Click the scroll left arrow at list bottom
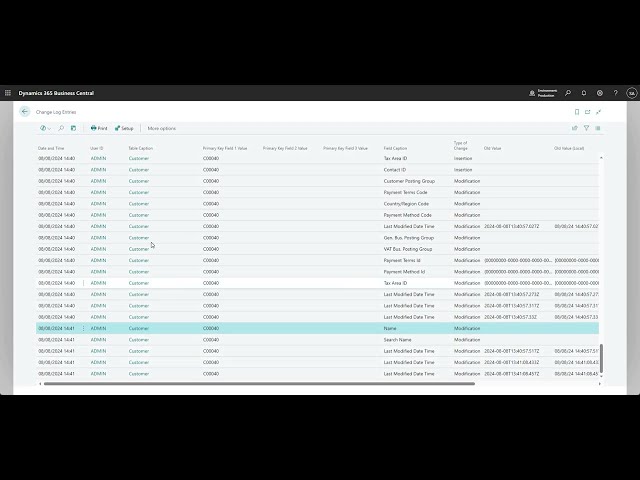 (x=40, y=384)
